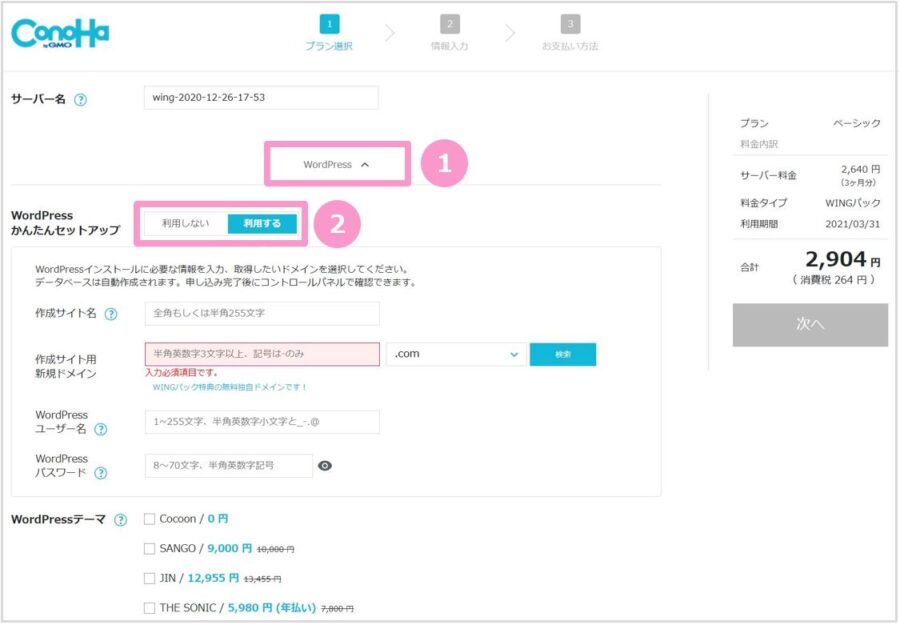Click the JIN price 12,955 円

[x=213, y=578]
